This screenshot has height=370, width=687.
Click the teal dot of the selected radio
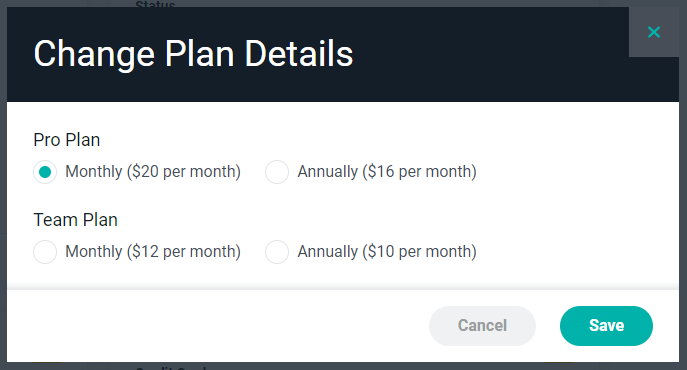[45, 172]
